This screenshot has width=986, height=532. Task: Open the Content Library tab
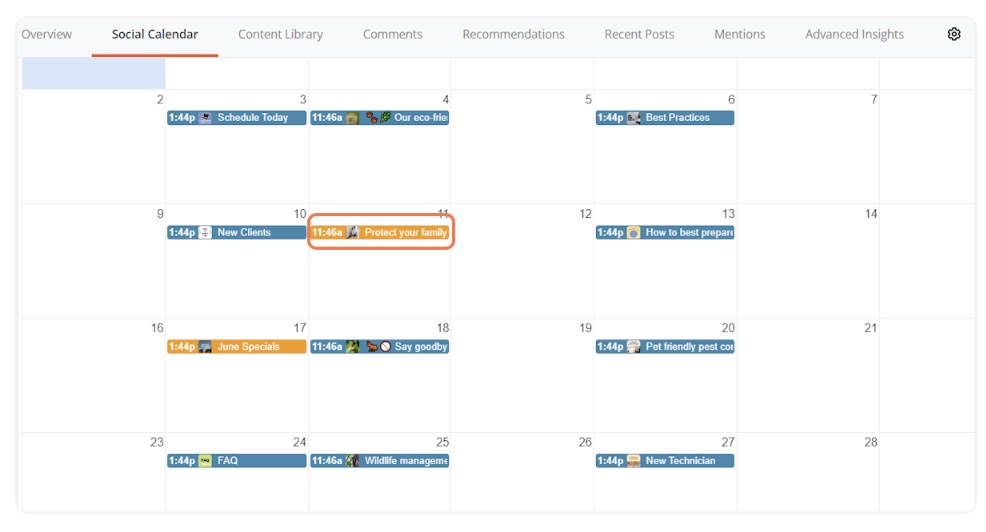tap(280, 34)
